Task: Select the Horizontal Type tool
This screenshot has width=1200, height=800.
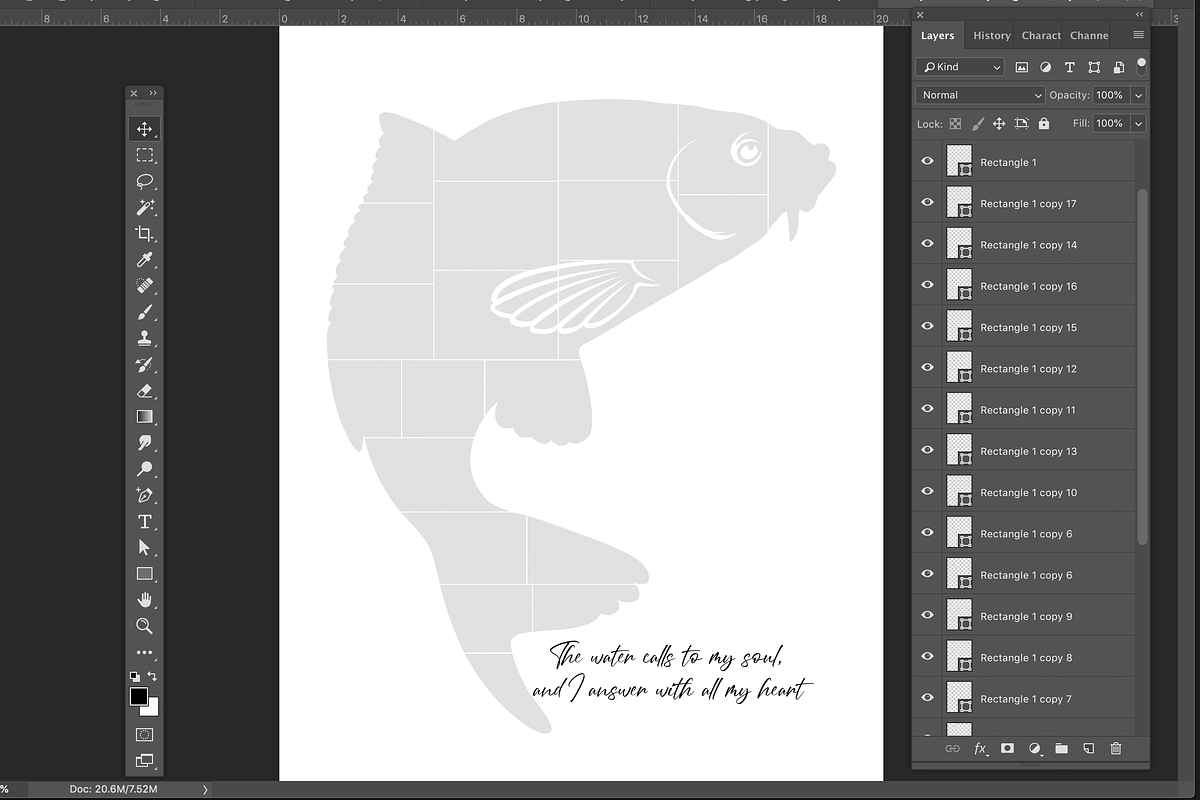Action: click(x=144, y=521)
